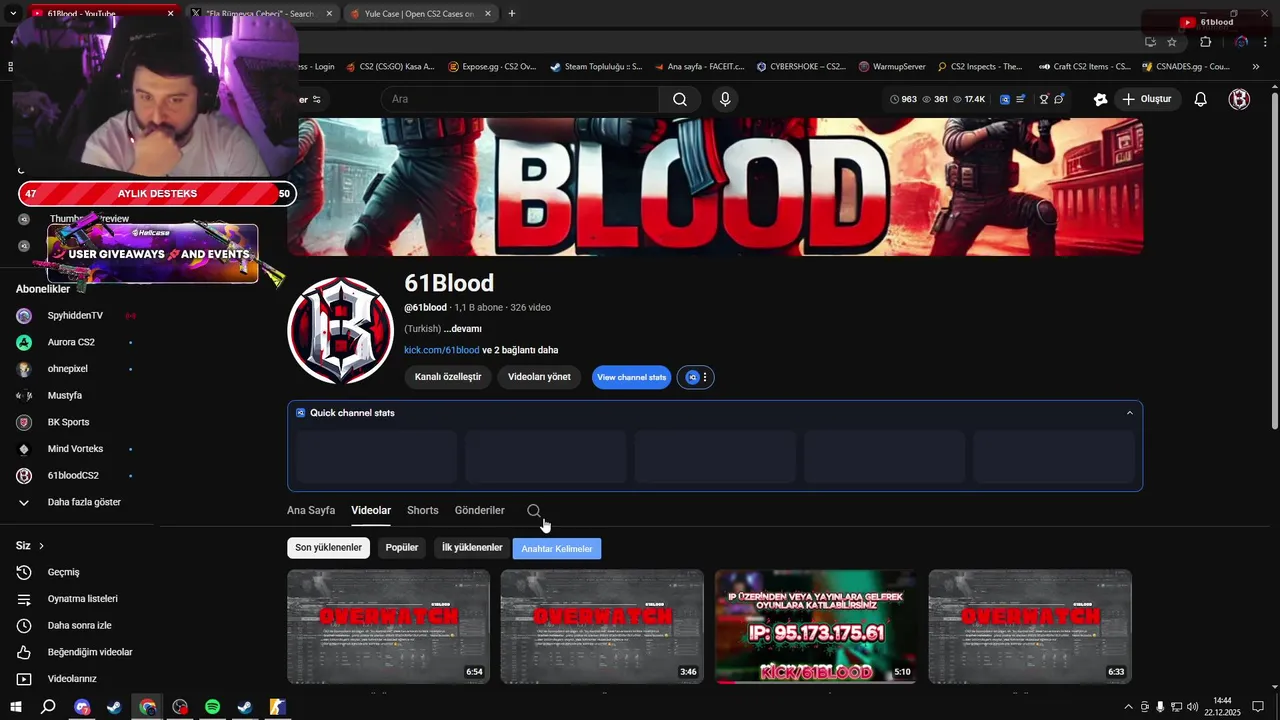Collapse the Quick channel stats panel
The image size is (1280, 720).
coord(1130,413)
